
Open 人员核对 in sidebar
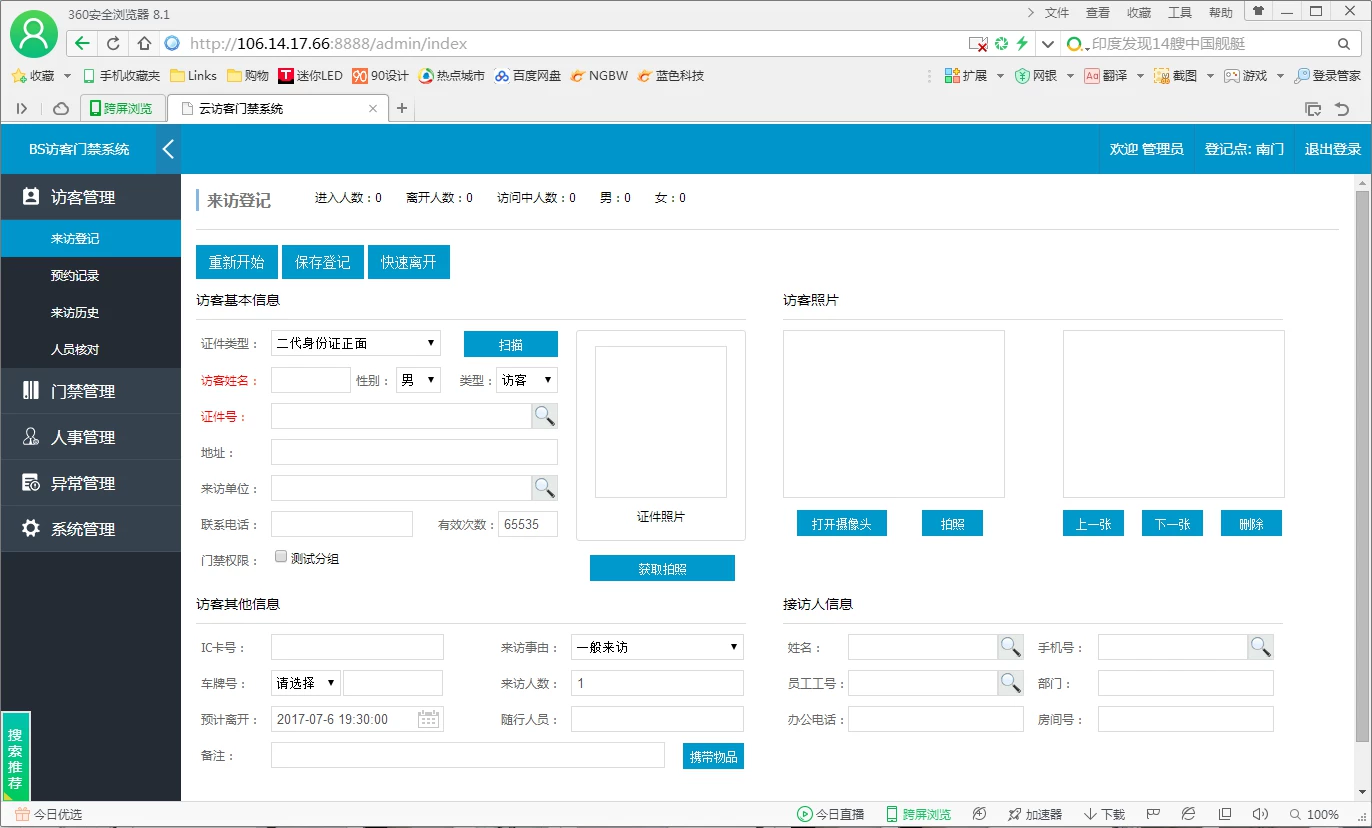tap(91, 350)
